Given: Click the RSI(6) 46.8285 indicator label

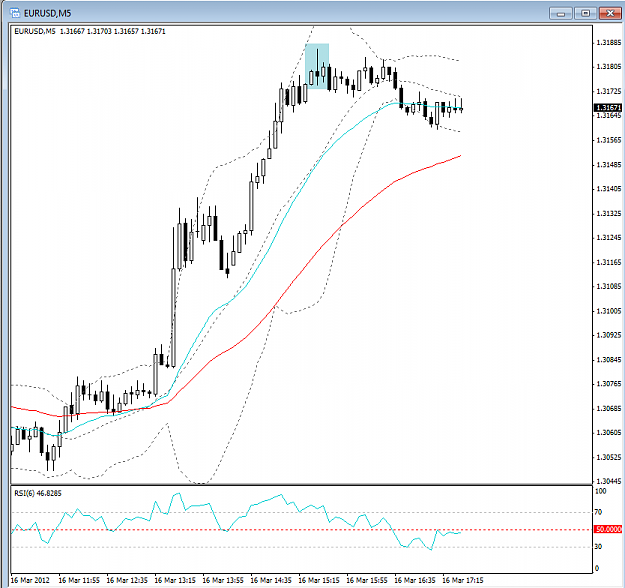Looking at the screenshot, I should pyautogui.click(x=38, y=493).
